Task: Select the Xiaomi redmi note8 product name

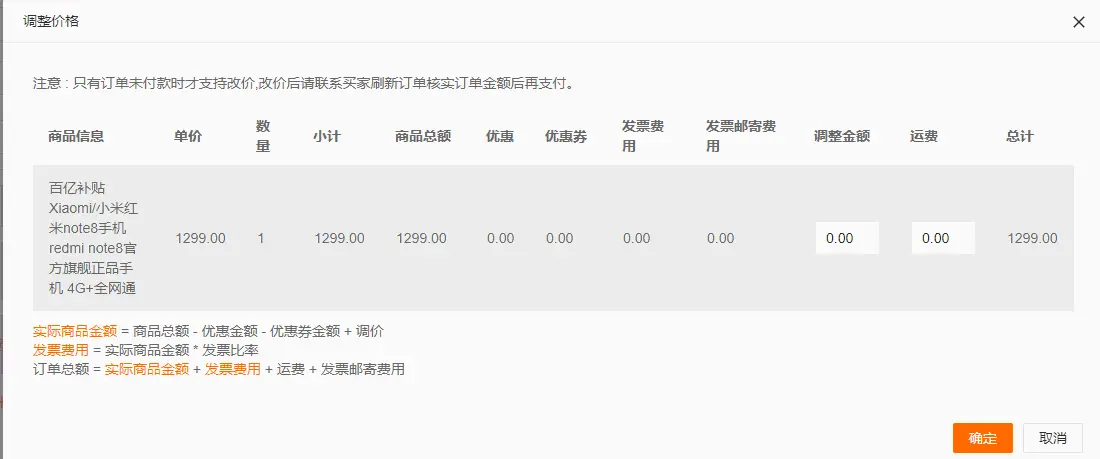Action: (93, 238)
